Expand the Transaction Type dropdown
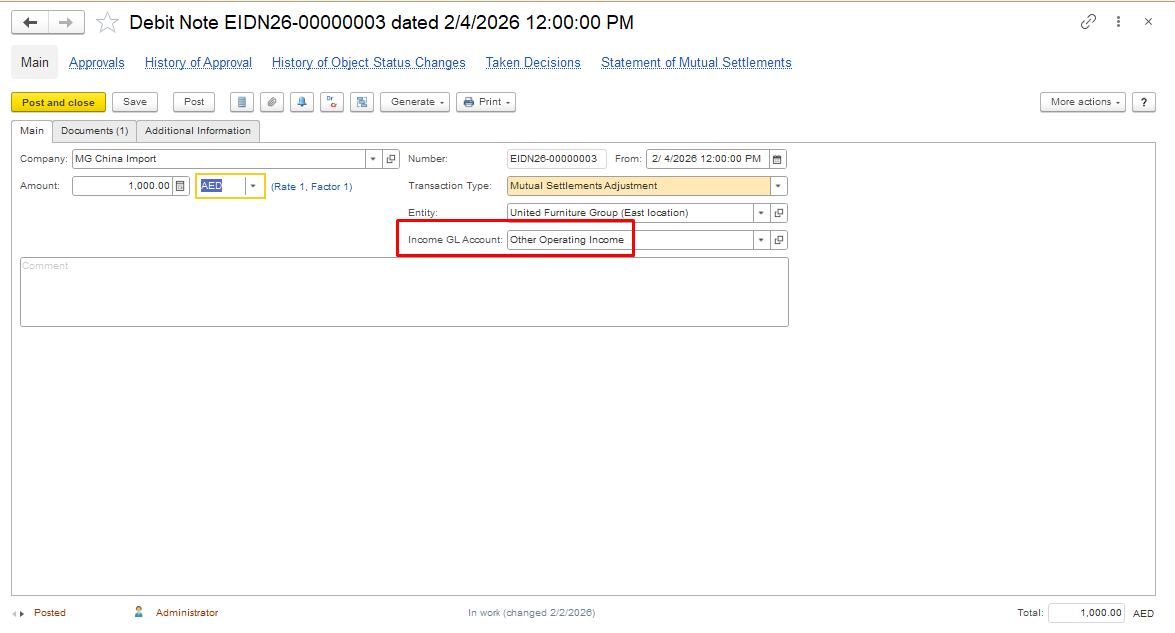Viewport: 1175px width, 633px height. click(x=778, y=186)
